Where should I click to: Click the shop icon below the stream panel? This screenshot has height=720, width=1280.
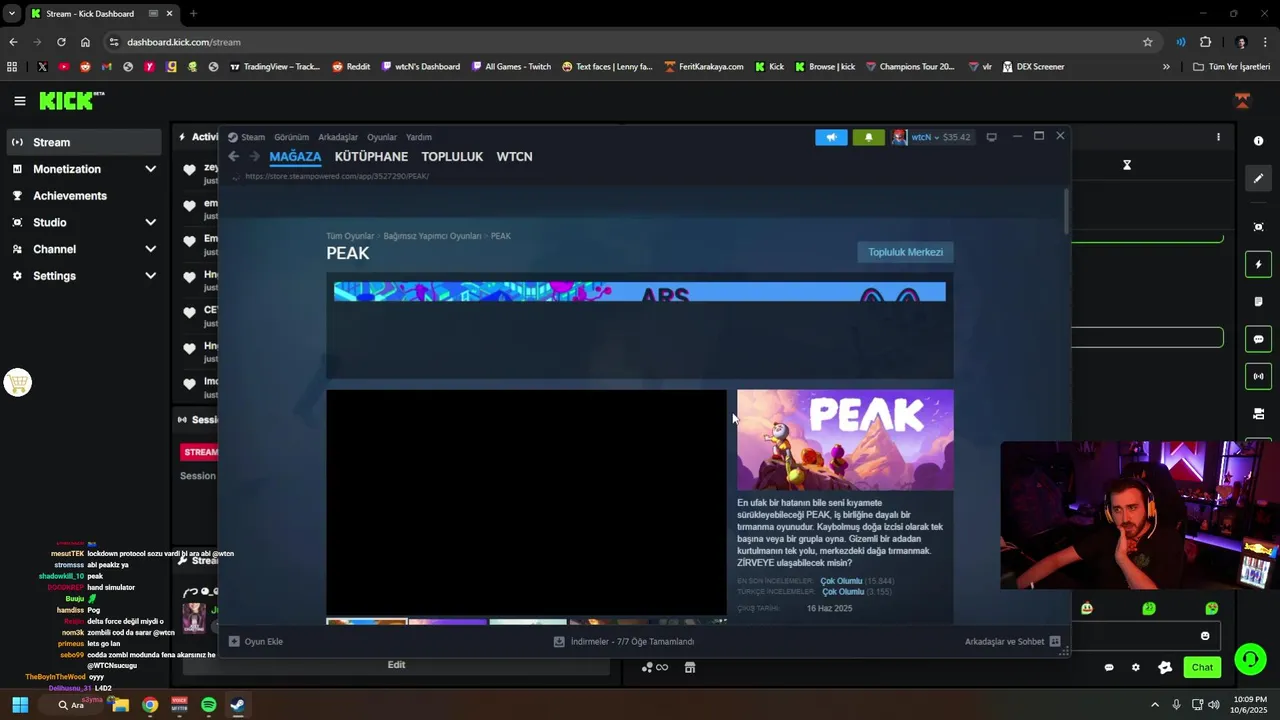690,667
